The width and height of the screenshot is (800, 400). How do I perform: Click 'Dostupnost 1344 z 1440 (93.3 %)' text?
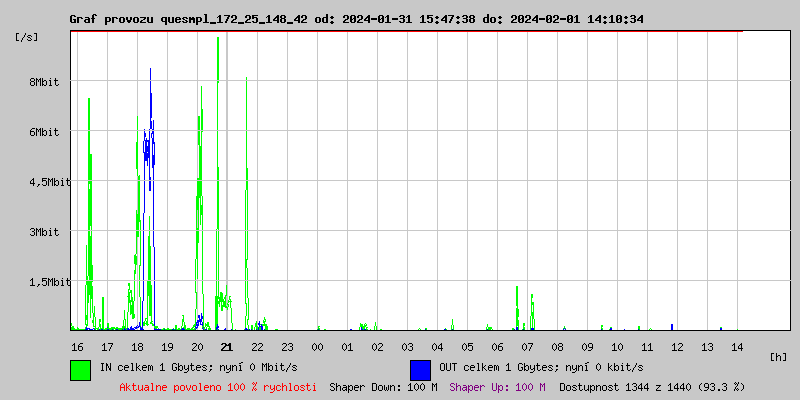click(x=652, y=387)
